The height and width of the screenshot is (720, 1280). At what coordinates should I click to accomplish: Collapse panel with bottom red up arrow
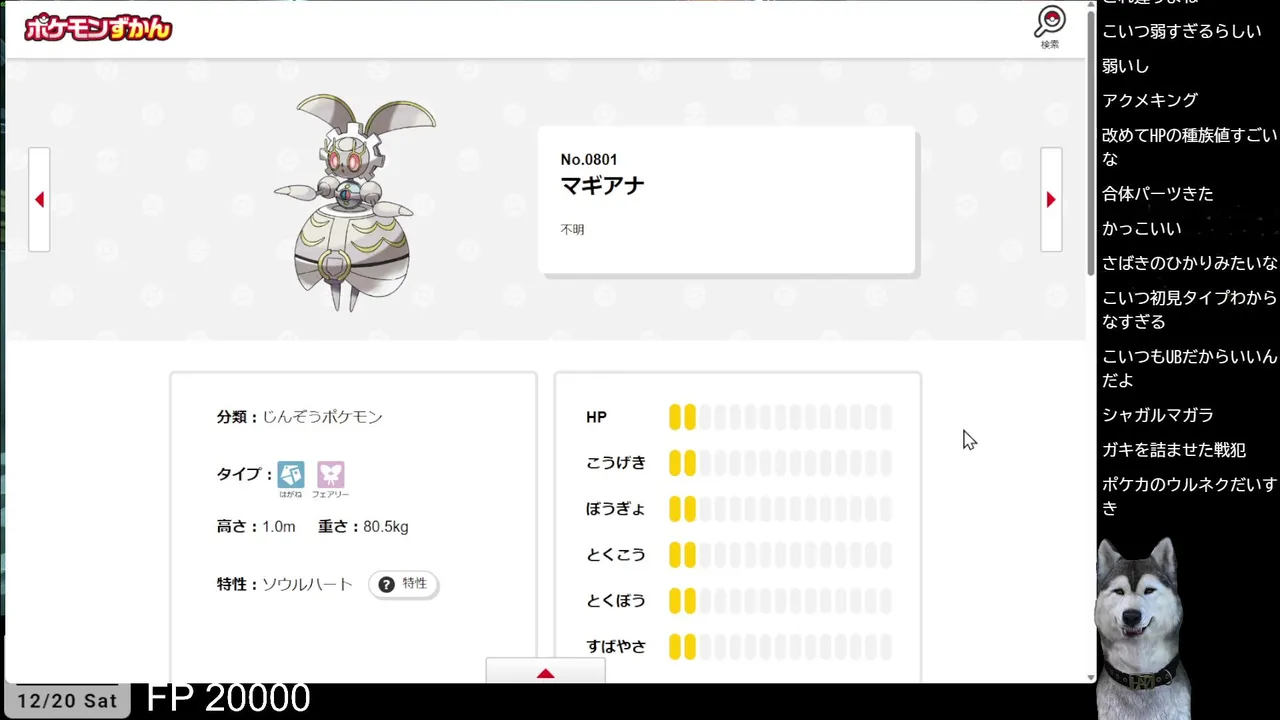click(x=545, y=672)
